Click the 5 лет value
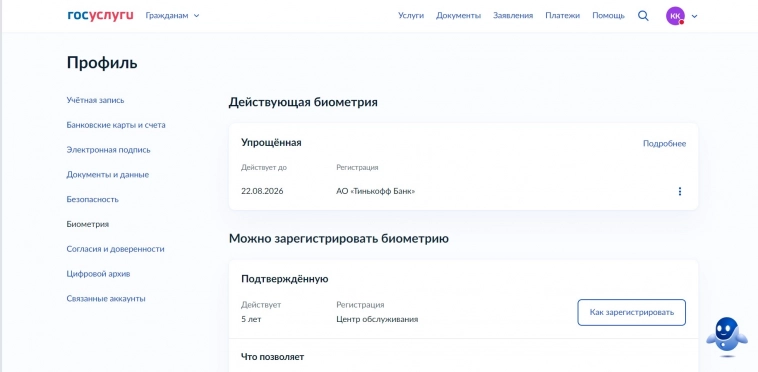This screenshot has width=758, height=372. [x=251, y=319]
